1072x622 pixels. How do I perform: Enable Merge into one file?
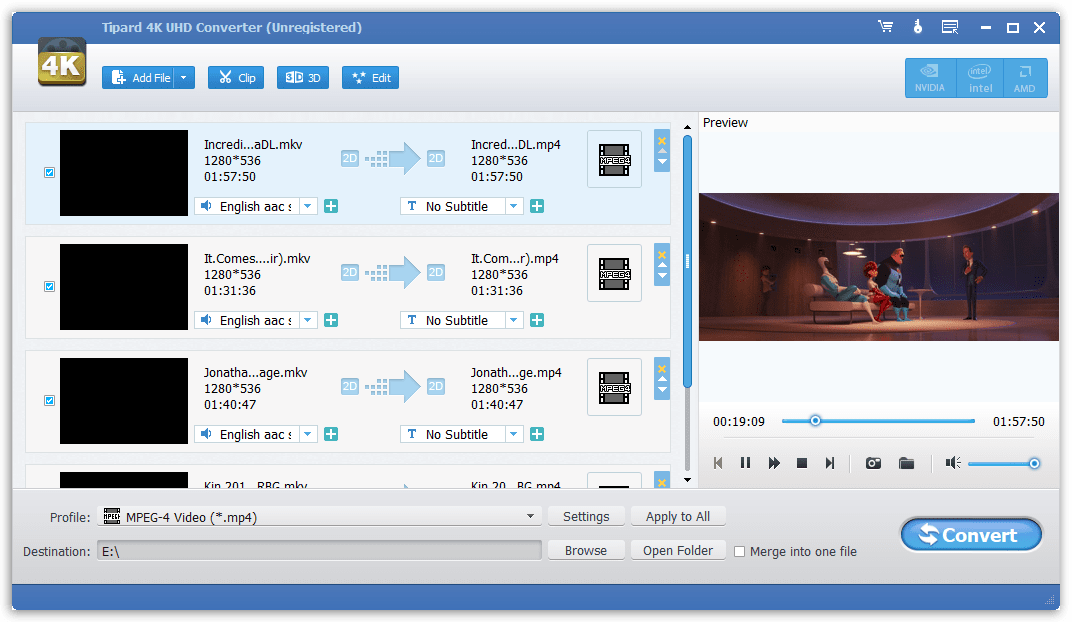click(x=738, y=551)
